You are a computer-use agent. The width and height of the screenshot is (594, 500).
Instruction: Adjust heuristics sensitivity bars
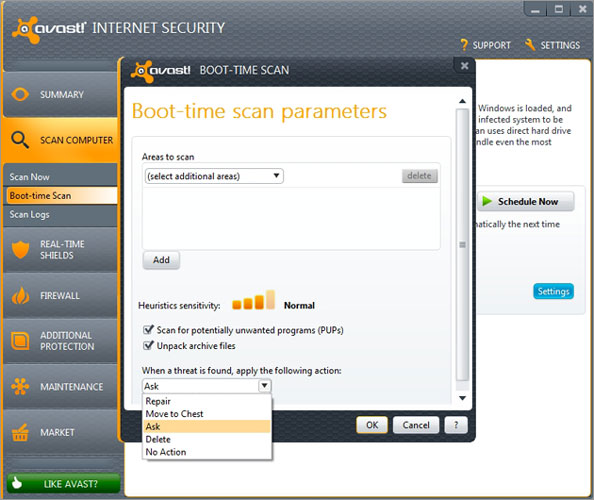coord(253,300)
